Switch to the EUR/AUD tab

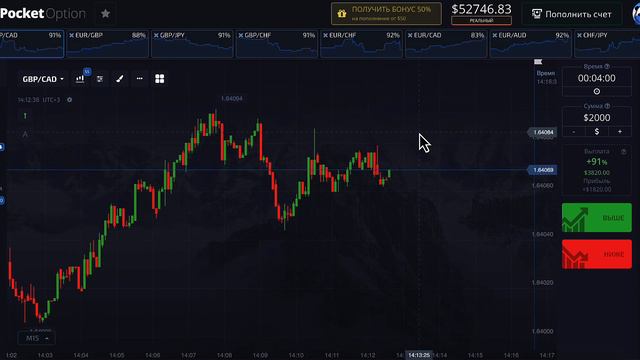click(531, 43)
